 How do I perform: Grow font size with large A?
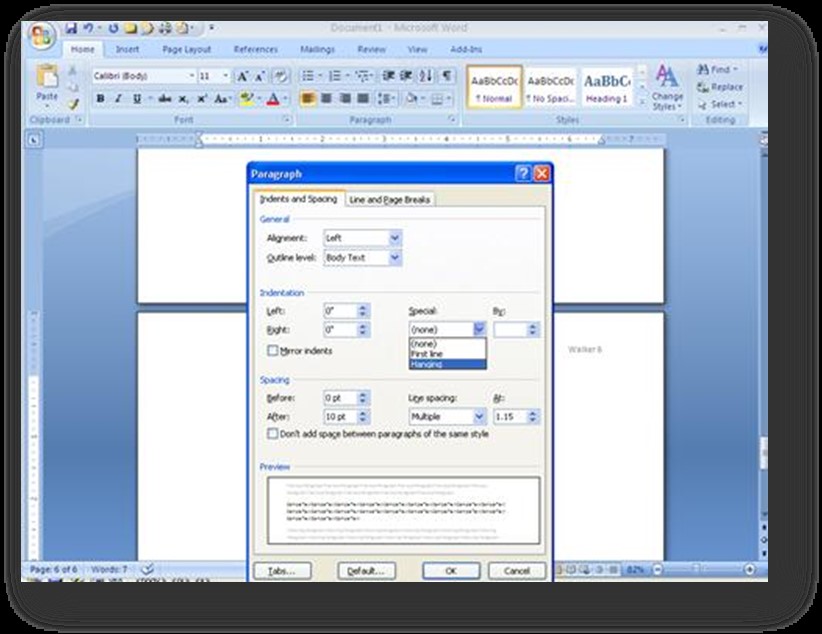point(243,77)
